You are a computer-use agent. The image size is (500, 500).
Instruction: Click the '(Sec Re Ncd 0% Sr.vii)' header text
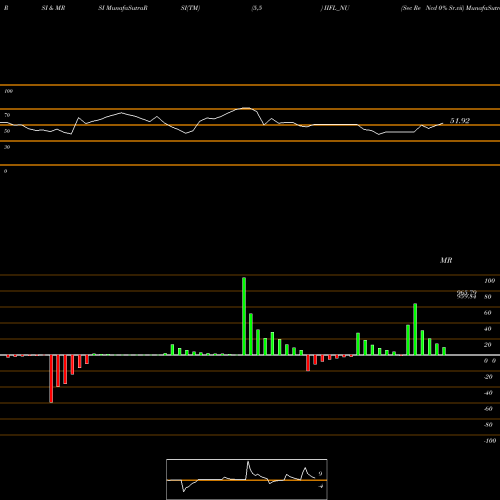[432, 8]
